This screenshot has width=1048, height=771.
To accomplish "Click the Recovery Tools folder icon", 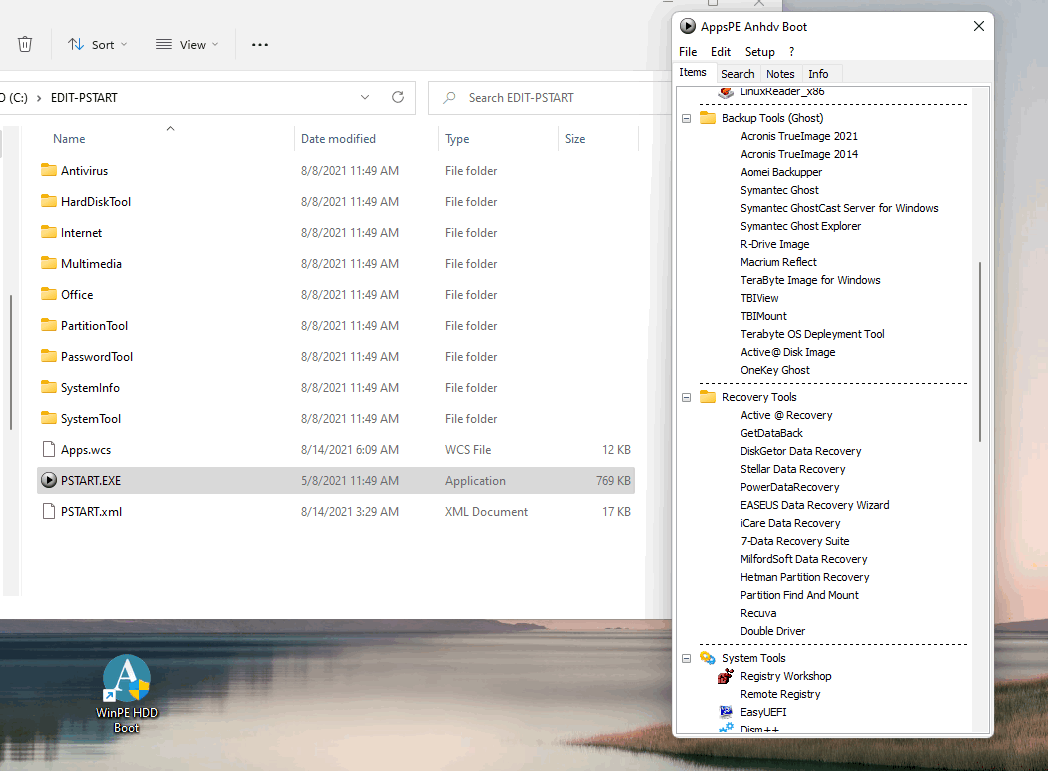I will (x=708, y=397).
